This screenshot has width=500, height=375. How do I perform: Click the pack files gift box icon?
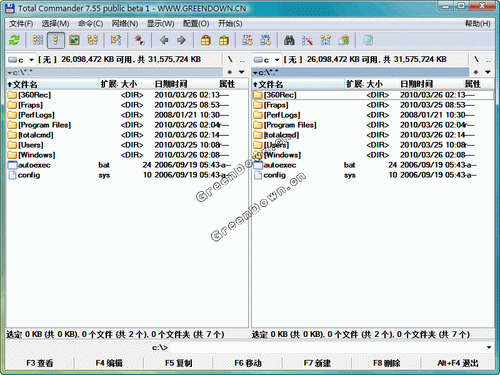[206, 40]
